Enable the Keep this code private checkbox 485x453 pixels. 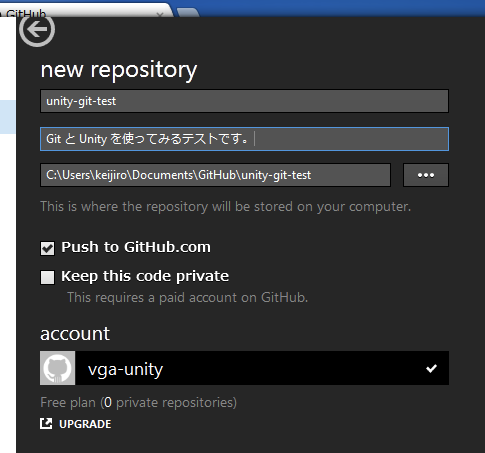pos(47,277)
